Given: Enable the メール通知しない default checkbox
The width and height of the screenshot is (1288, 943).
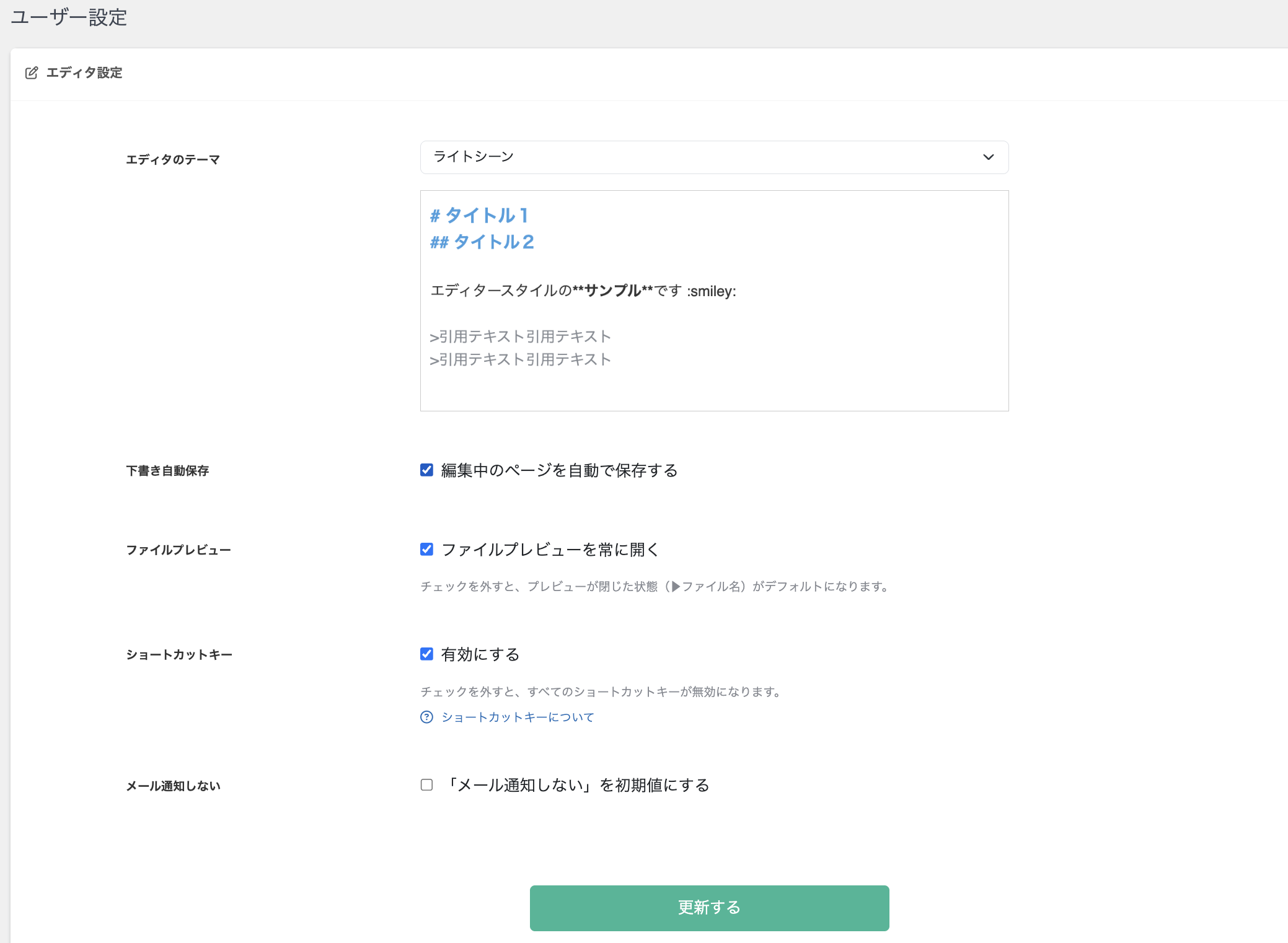Looking at the screenshot, I should [426, 785].
